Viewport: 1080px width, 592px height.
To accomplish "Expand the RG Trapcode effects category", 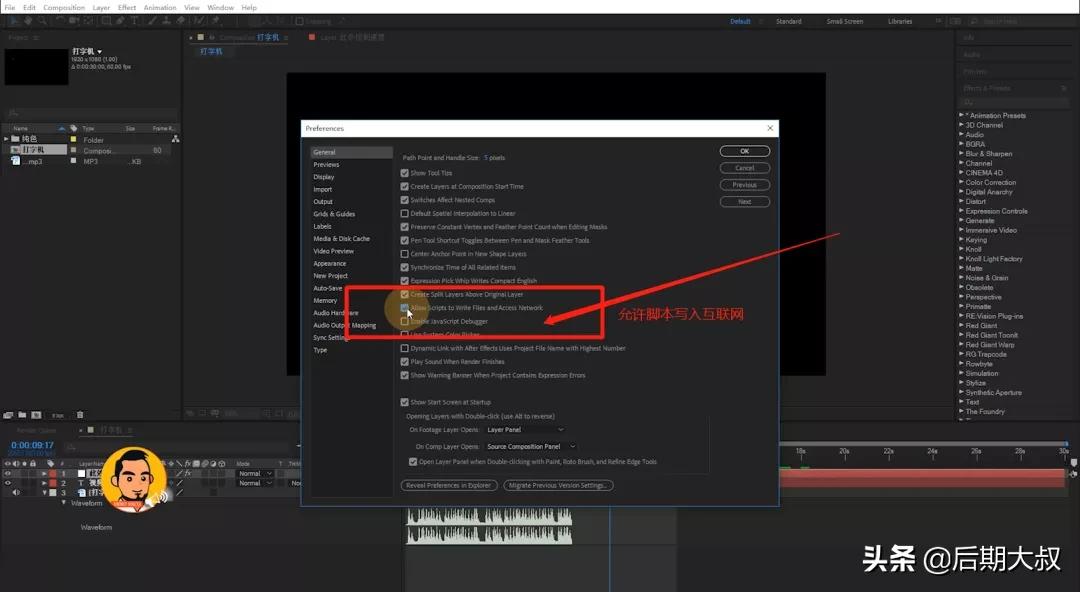I will 962,354.
